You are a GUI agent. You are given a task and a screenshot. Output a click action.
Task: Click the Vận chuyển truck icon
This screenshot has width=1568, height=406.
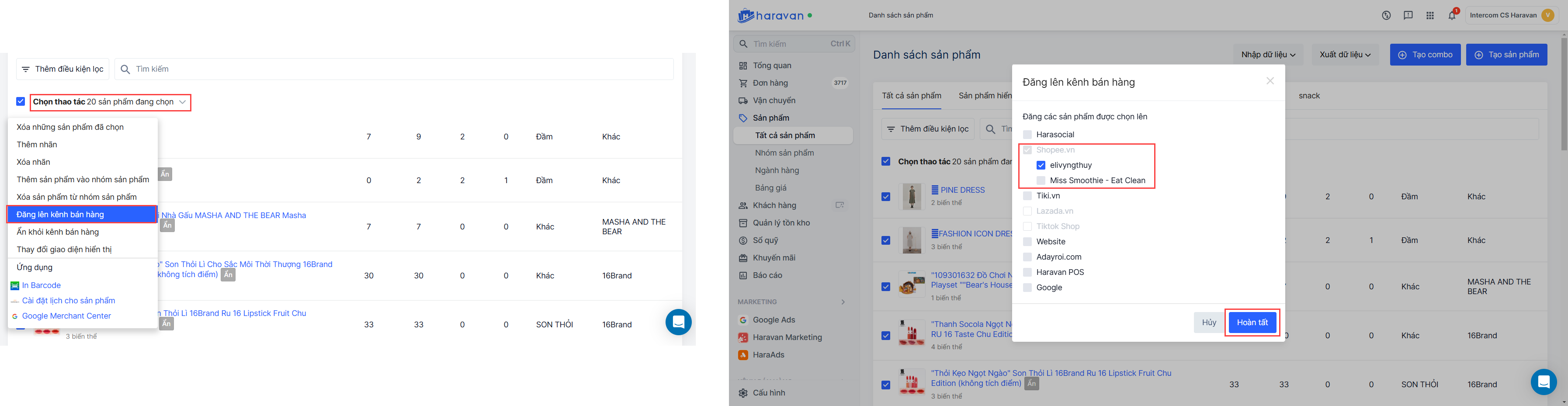coord(742,101)
